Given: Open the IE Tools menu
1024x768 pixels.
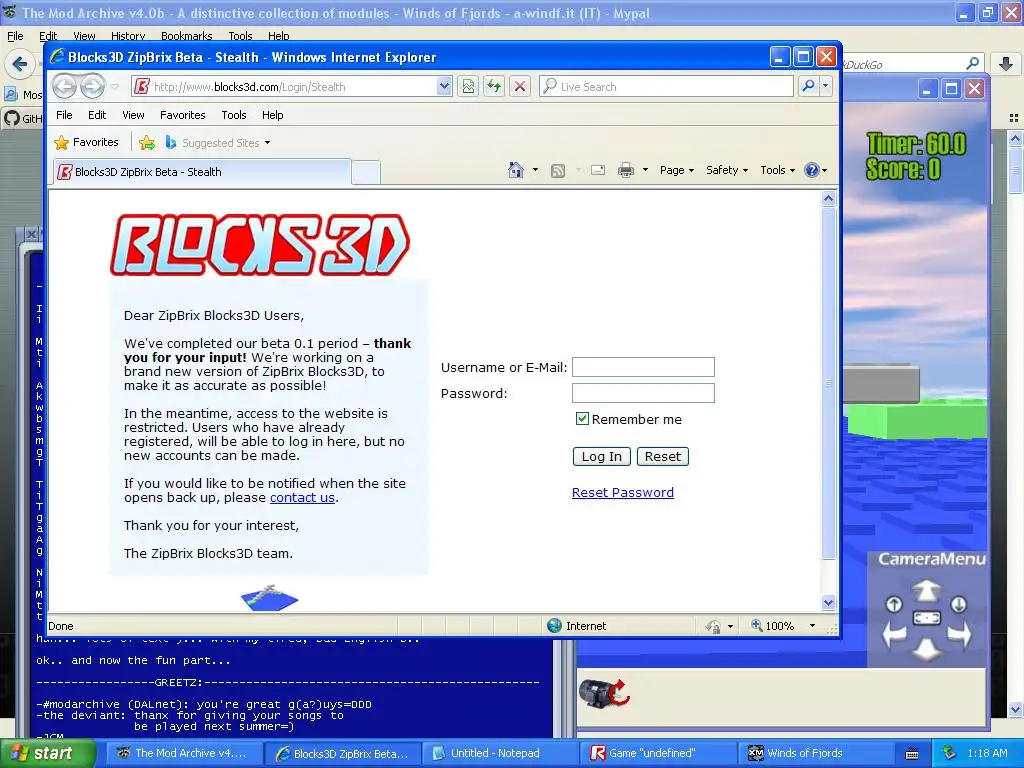Looking at the screenshot, I should point(234,115).
